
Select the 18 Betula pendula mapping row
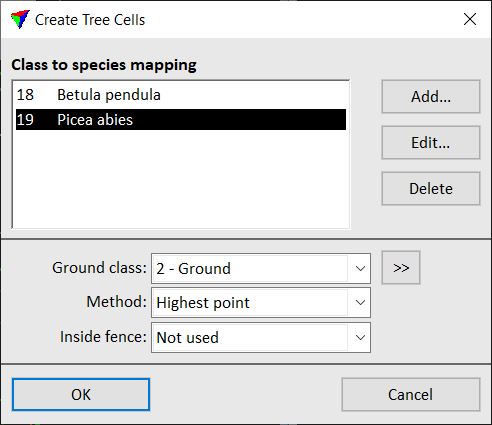181,95
